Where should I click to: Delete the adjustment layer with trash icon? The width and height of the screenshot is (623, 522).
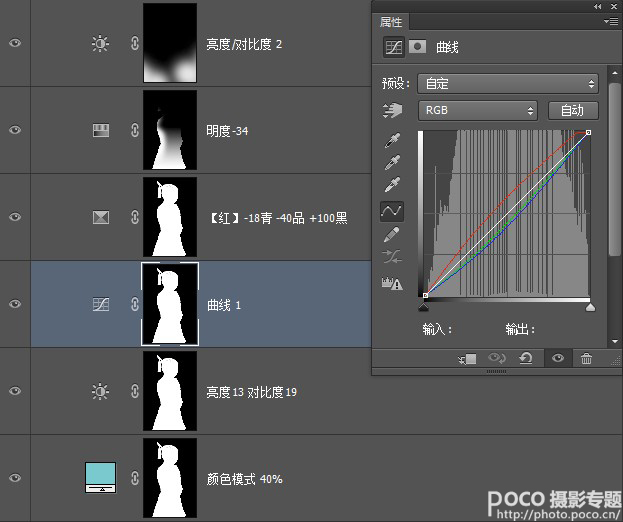586,358
